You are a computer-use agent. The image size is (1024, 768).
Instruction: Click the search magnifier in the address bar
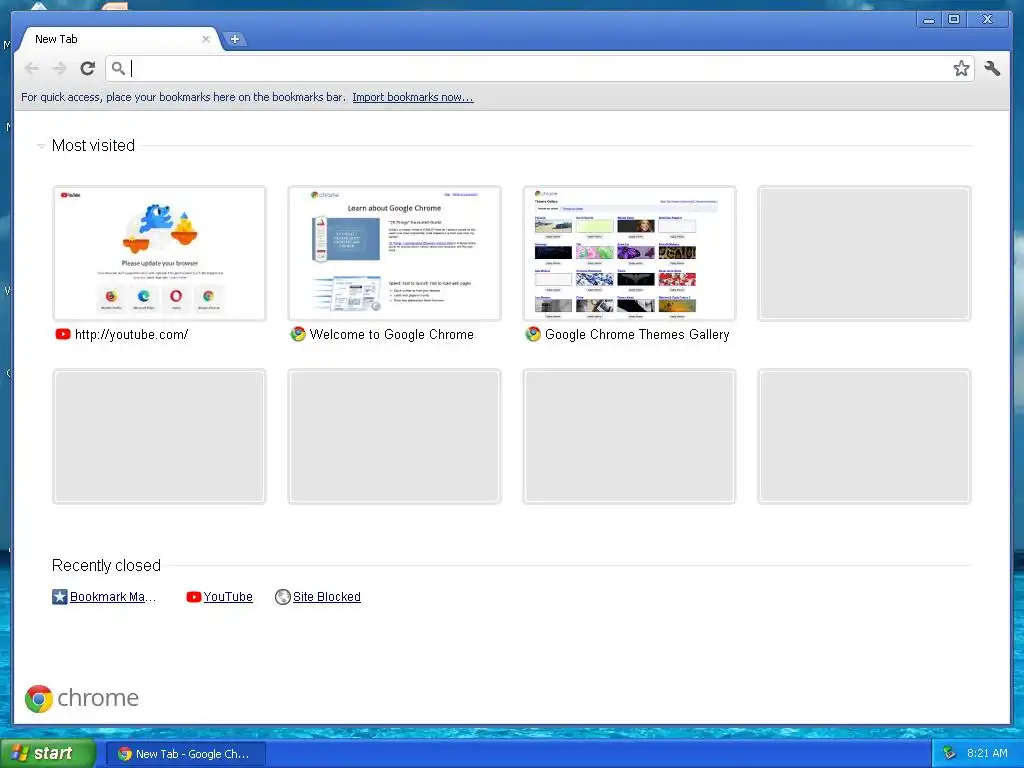point(118,68)
